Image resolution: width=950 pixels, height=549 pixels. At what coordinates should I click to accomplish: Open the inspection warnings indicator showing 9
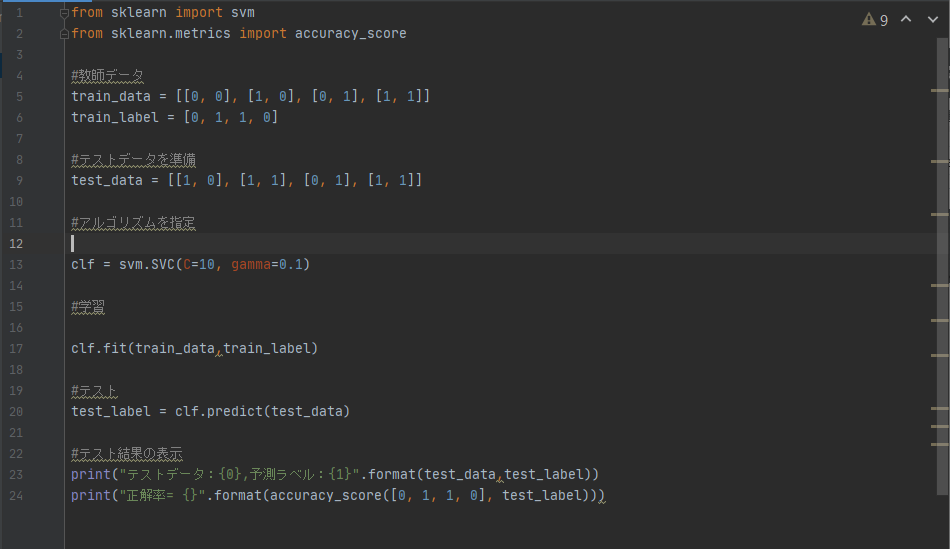click(x=875, y=20)
